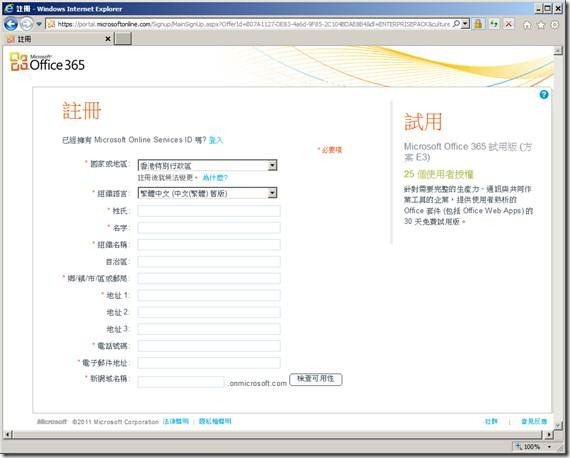570x458 pixels.
Task: Click the 法律聲明 legal link in footer
Action: pyautogui.click(x=176, y=421)
